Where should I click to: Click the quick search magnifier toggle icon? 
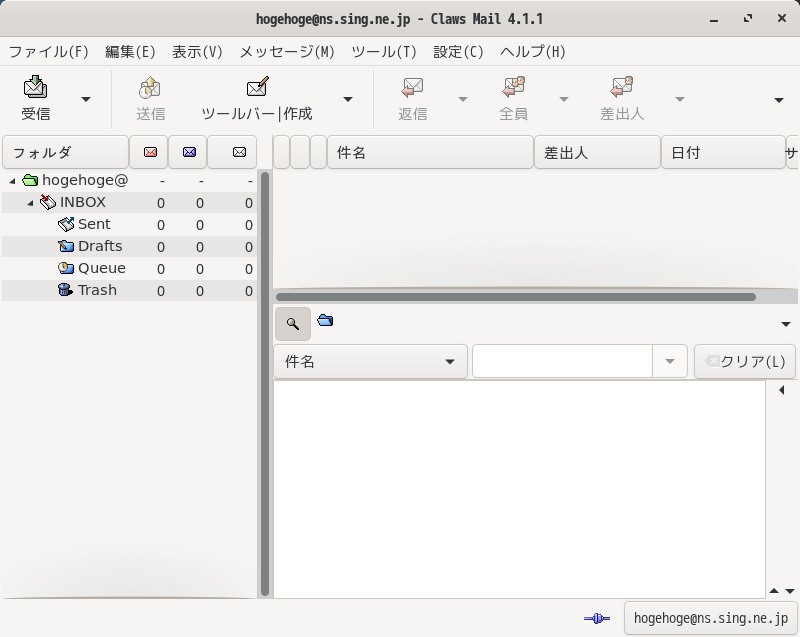(x=293, y=323)
